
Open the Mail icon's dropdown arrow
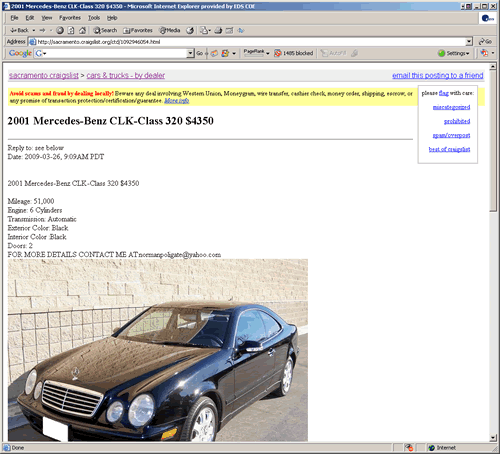pyautogui.click(x=209, y=30)
